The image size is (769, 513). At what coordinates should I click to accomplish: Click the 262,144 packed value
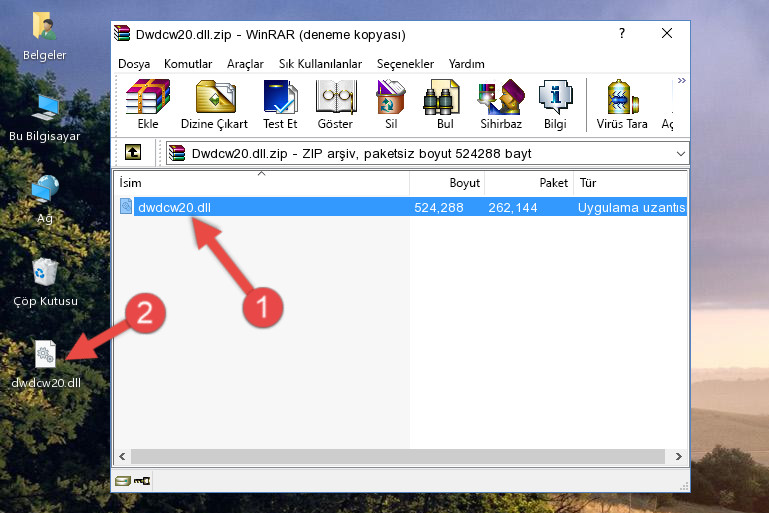[513, 207]
